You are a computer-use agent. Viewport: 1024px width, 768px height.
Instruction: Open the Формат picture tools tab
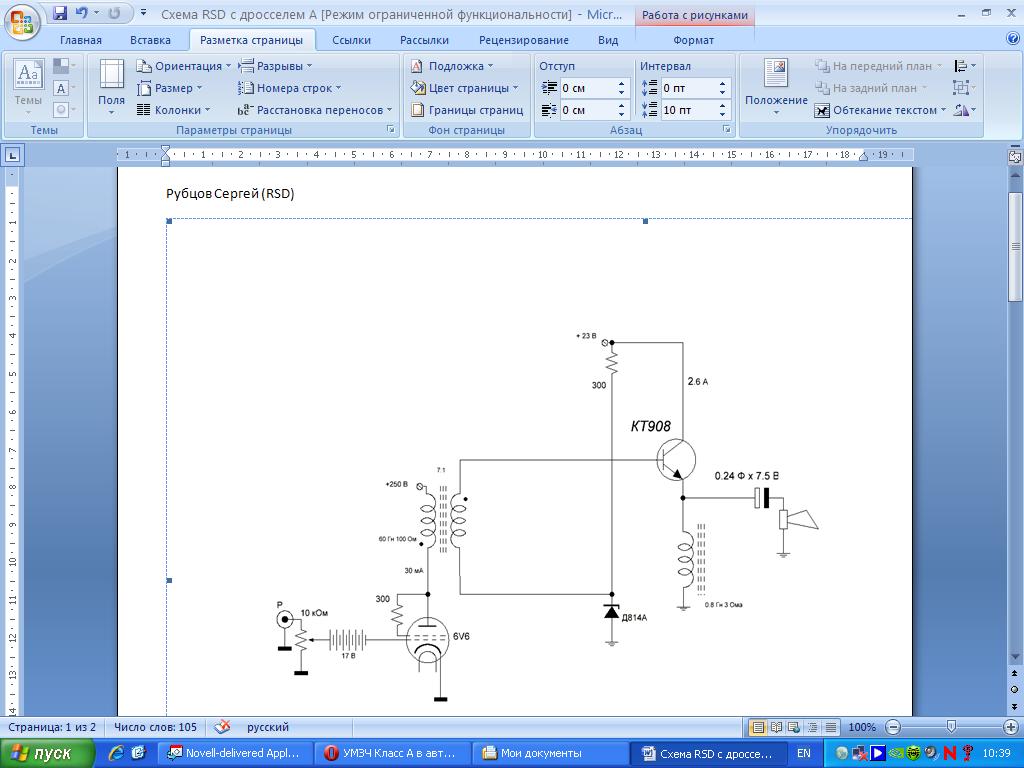(x=693, y=40)
